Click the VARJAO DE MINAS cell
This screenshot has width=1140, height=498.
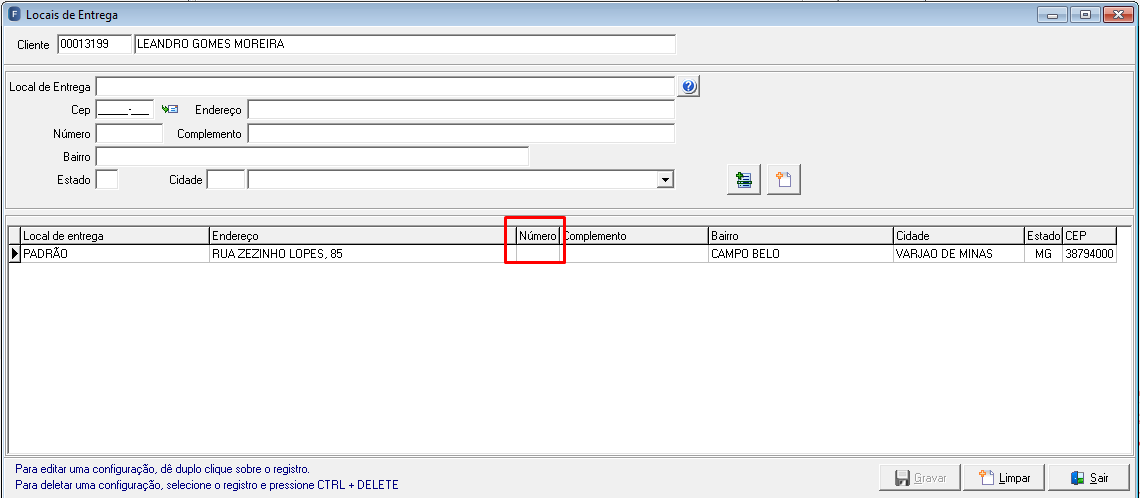(x=958, y=254)
